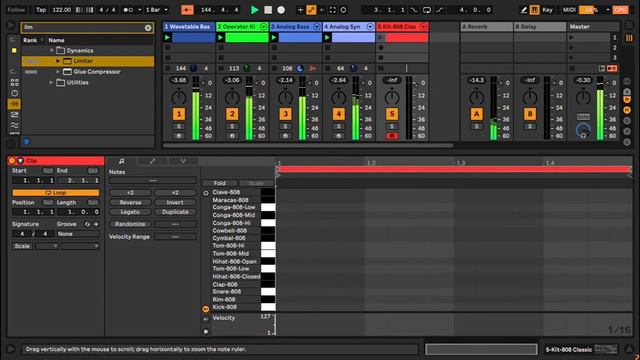Clear the browser search field
This screenshot has width=640, height=360.
pos(148,27)
